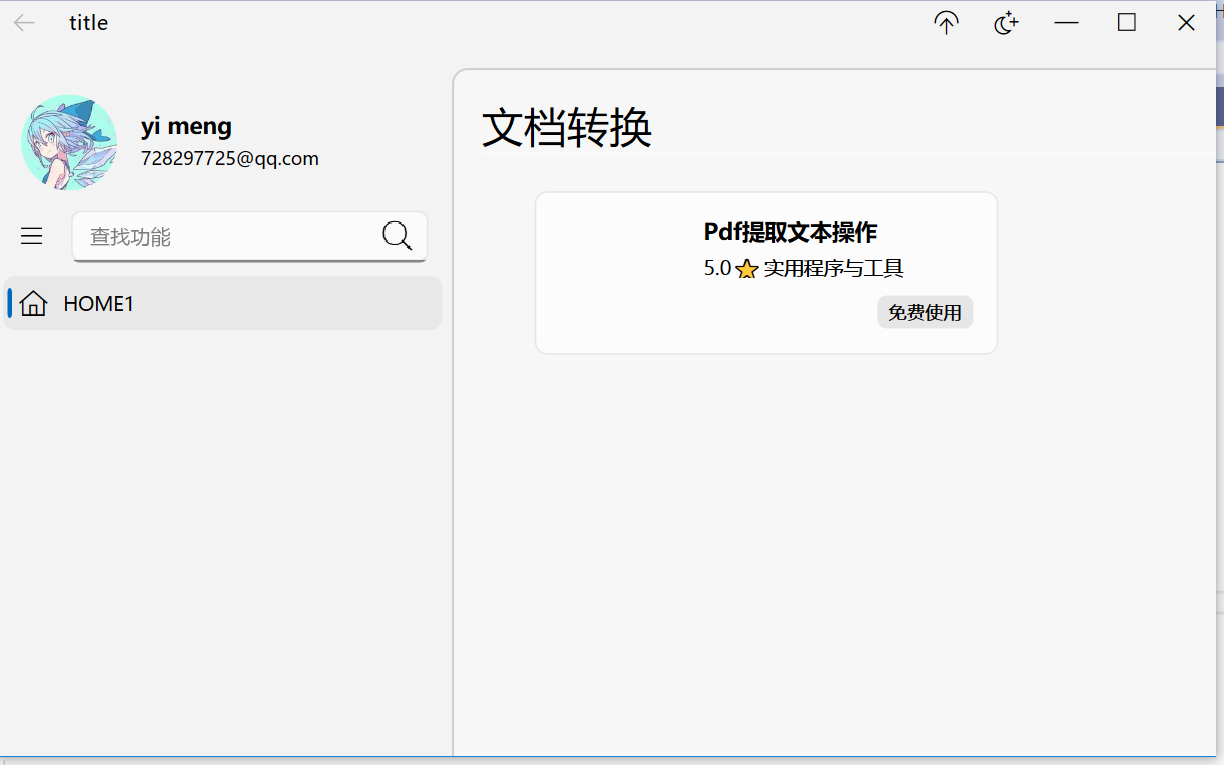Click the 728297725@qq.com email text
Screen dimensions: 1224x765
click(x=230, y=158)
